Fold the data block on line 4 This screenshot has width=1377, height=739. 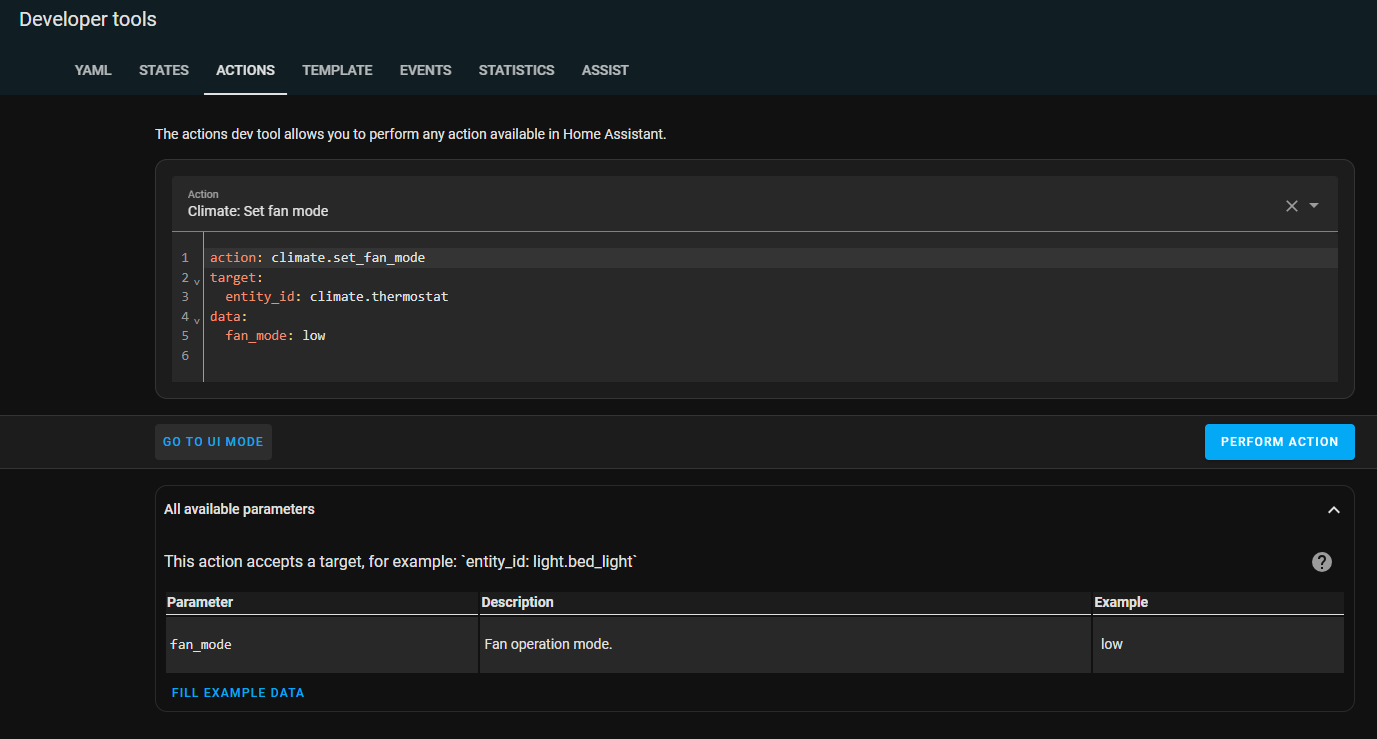(x=196, y=320)
